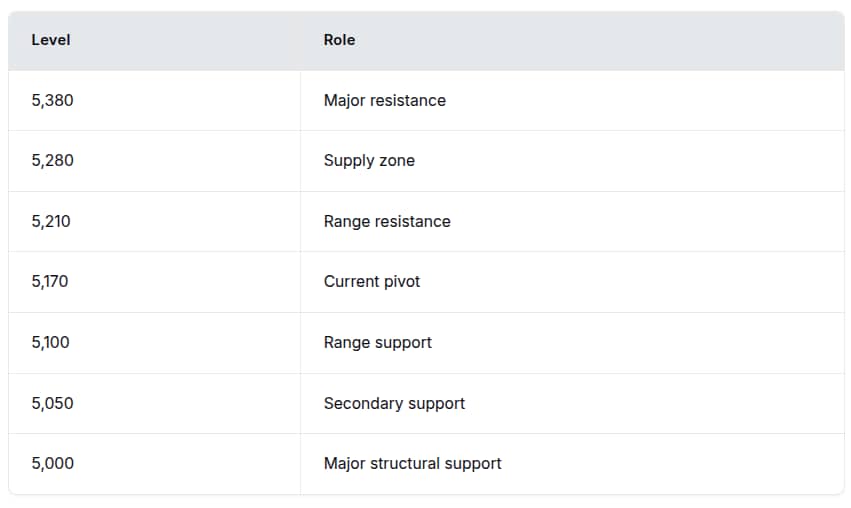851x508 pixels.
Task: Click the Level column header
Action: tap(51, 40)
